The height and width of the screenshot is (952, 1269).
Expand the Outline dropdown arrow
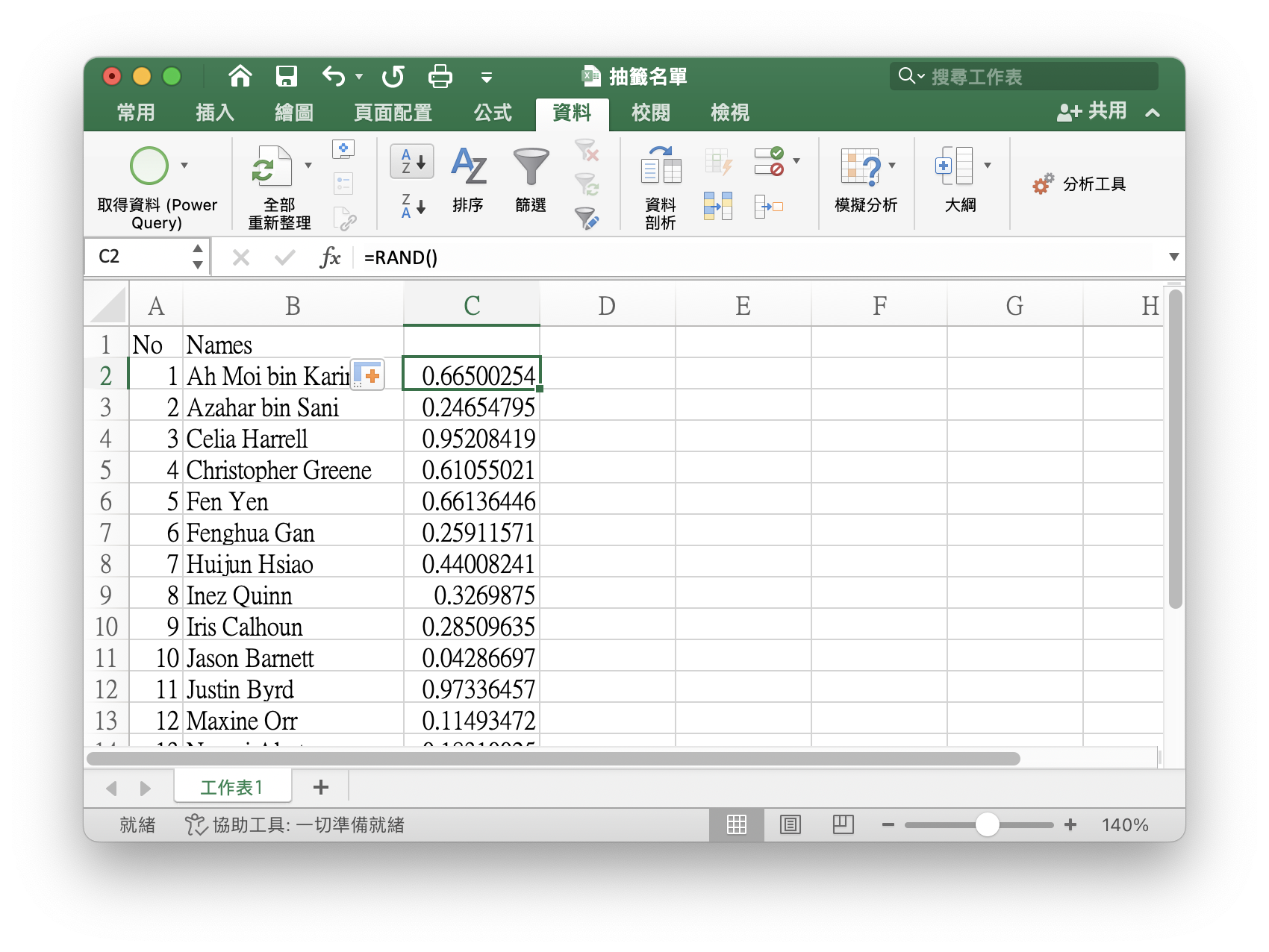pos(988,166)
